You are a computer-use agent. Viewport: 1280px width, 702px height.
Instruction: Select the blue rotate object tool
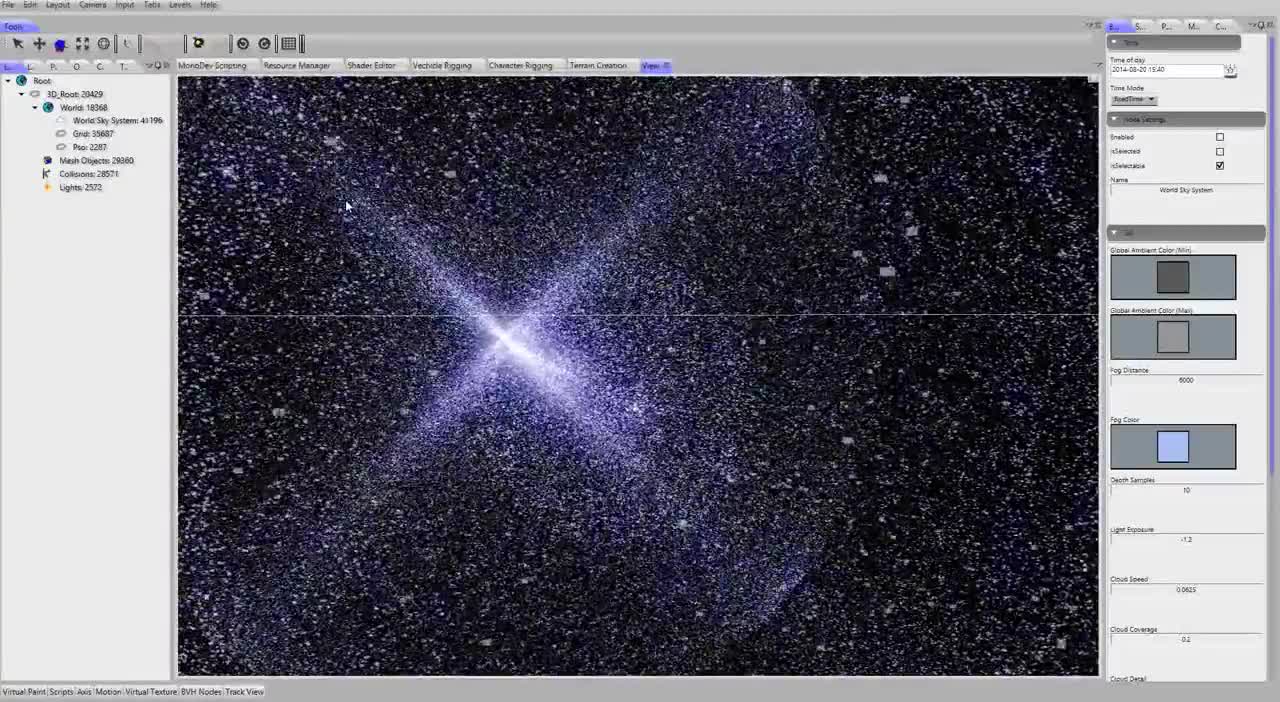click(x=60, y=44)
